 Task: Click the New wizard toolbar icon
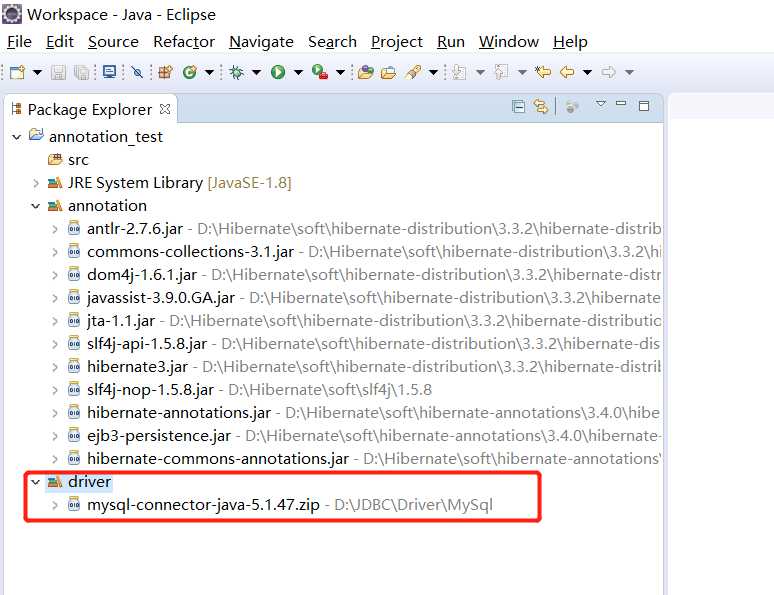point(18,72)
